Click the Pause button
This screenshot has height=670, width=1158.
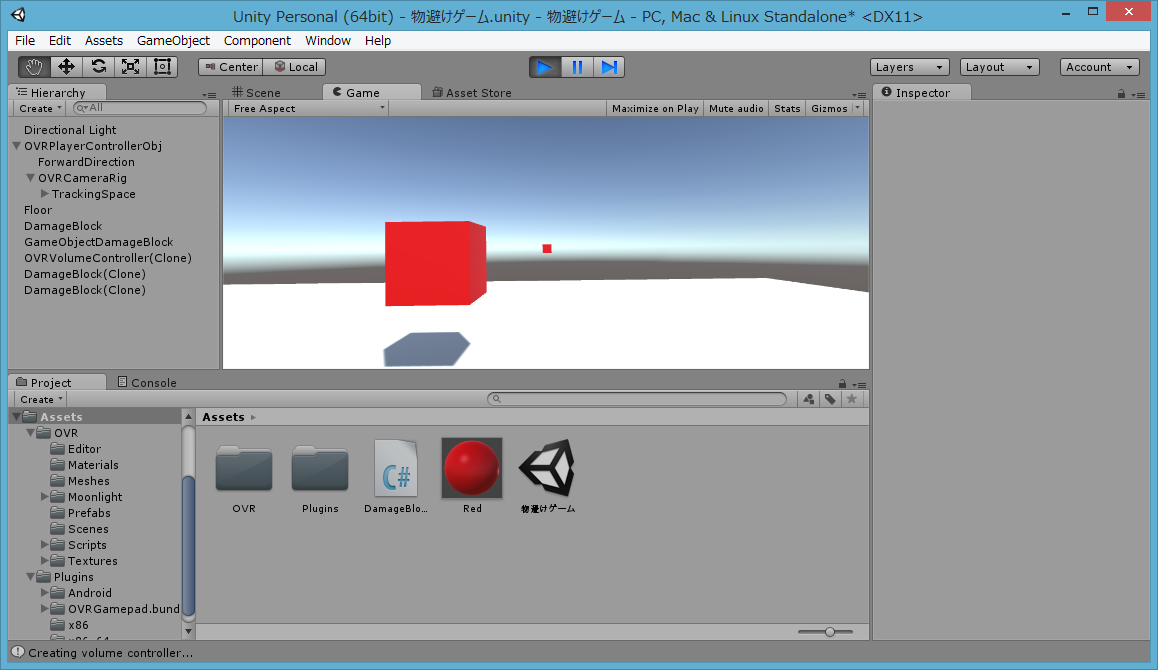[577, 67]
